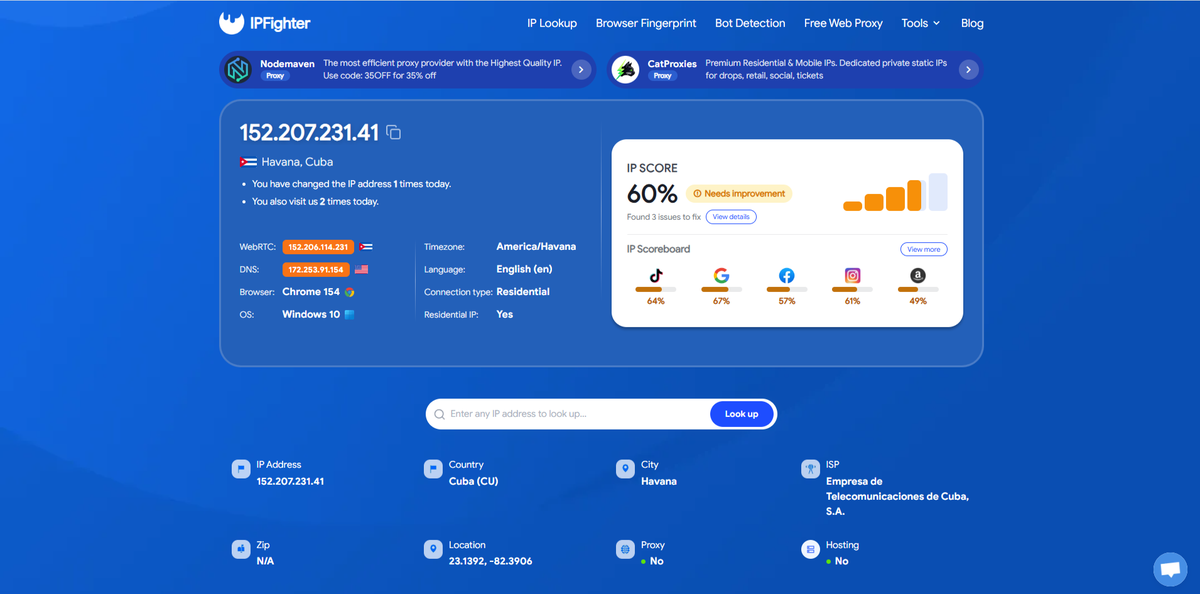Click View details under IP score
The image size is (1200, 594).
(731, 217)
